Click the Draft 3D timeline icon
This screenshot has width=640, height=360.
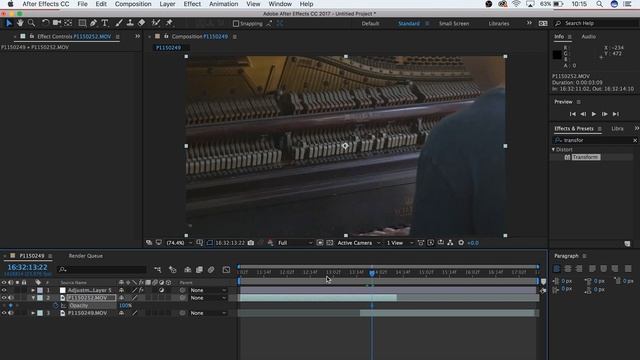[173, 270]
